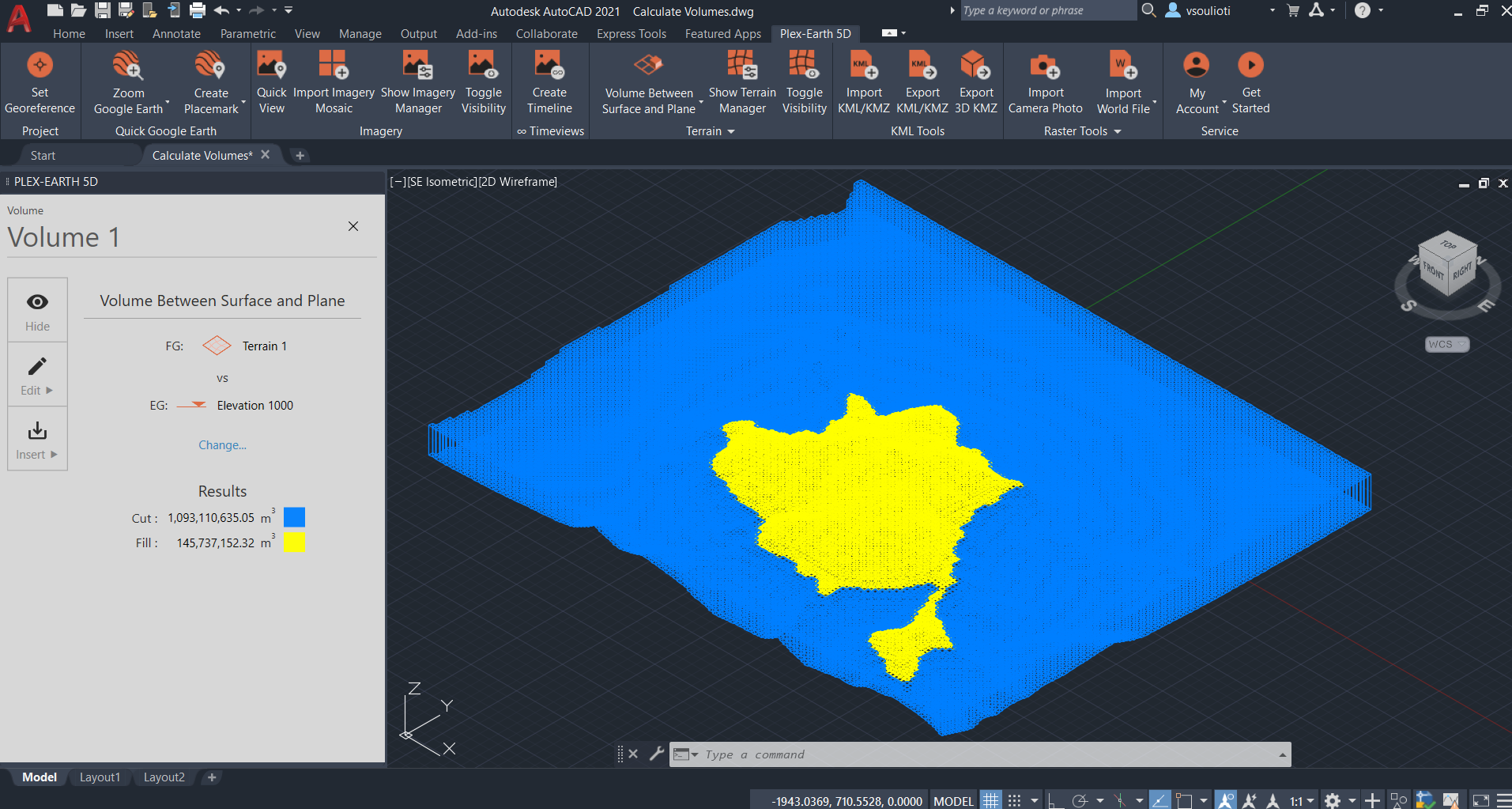1512x809 pixels.
Task: Click the New drawing icon in quick access toolbar
Action: pos(55,10)
